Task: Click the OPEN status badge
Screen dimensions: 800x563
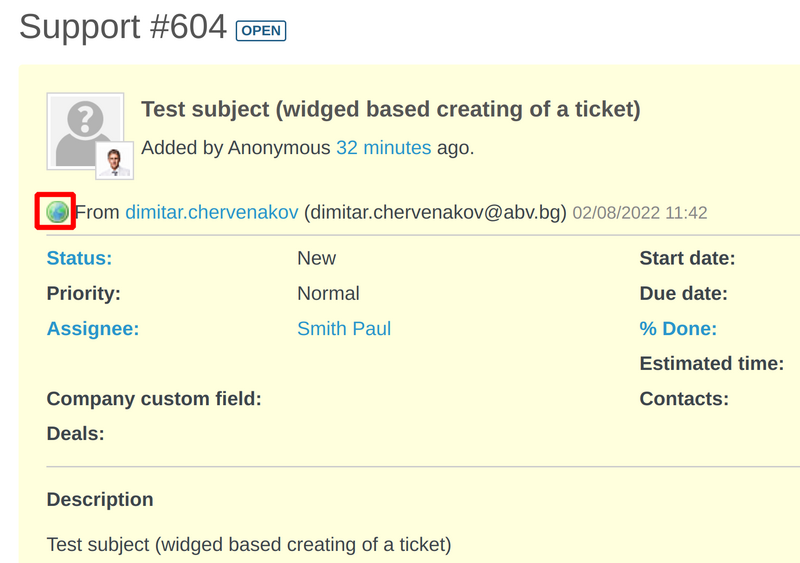Action: pyautogui.click(x=261, y=30)
